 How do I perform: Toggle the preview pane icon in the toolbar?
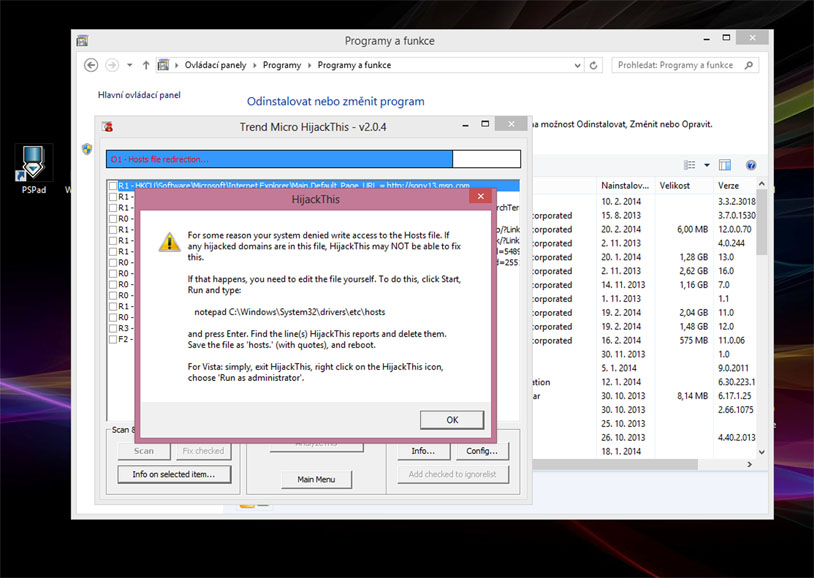pyautogui.click(x=725, y=165)
